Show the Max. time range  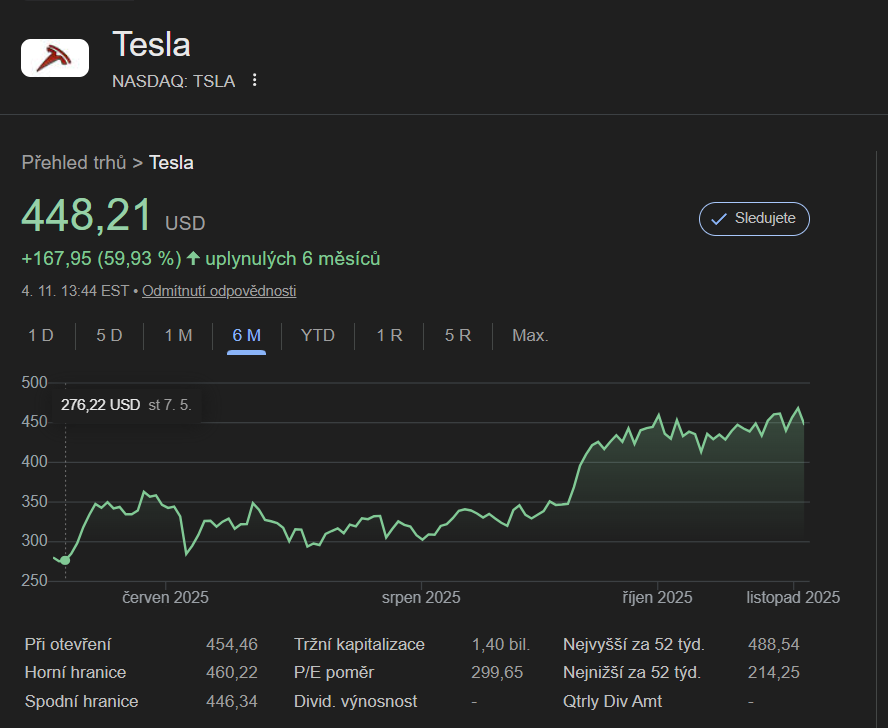tap(530, 336)
